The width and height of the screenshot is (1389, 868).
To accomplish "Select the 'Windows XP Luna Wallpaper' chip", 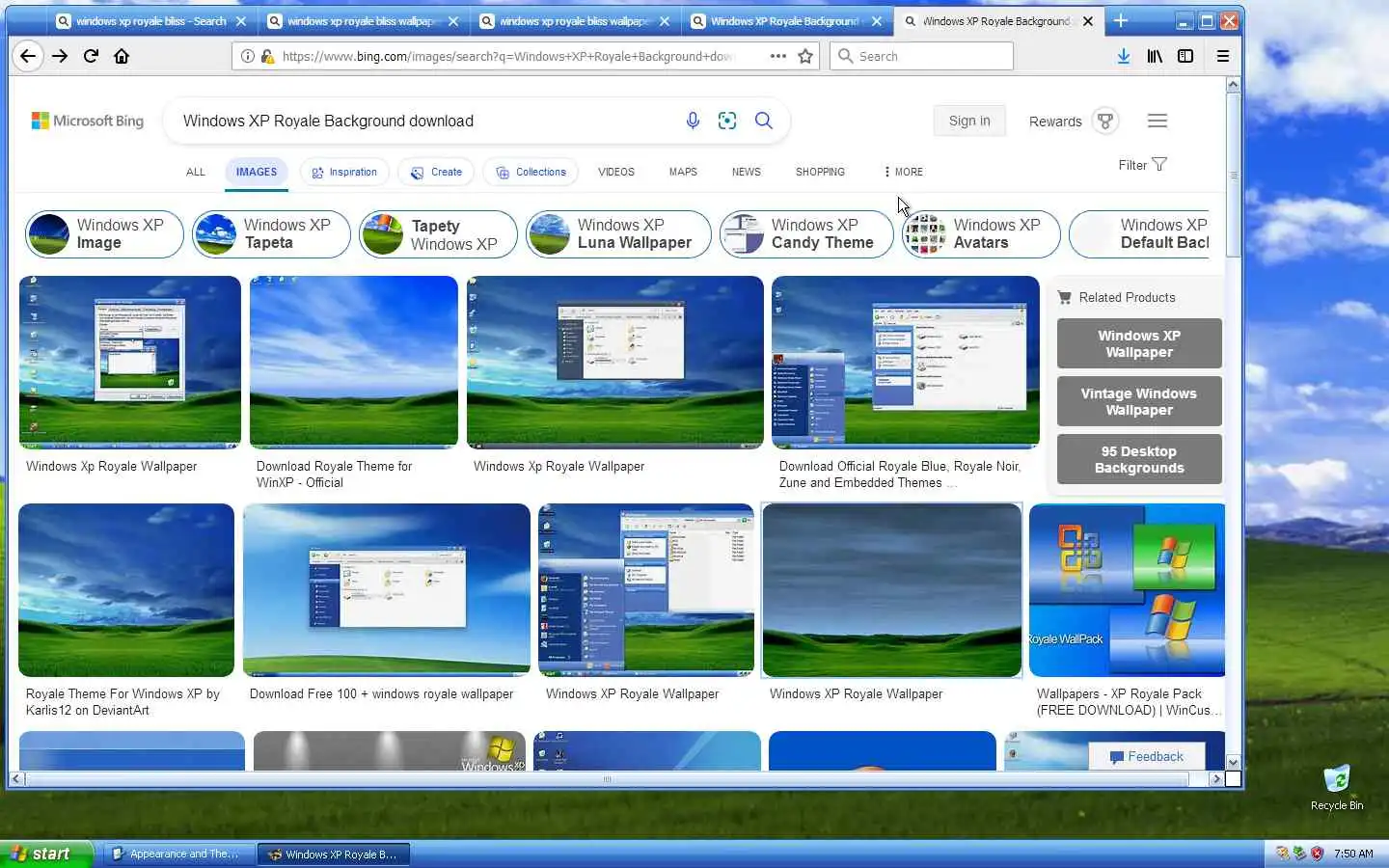I will (618, 234).
